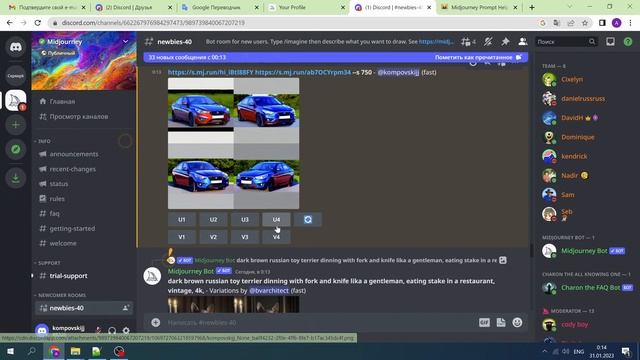Create variations with V1 button
Viewport: 640px width, 360px height.
click(182, 237)
